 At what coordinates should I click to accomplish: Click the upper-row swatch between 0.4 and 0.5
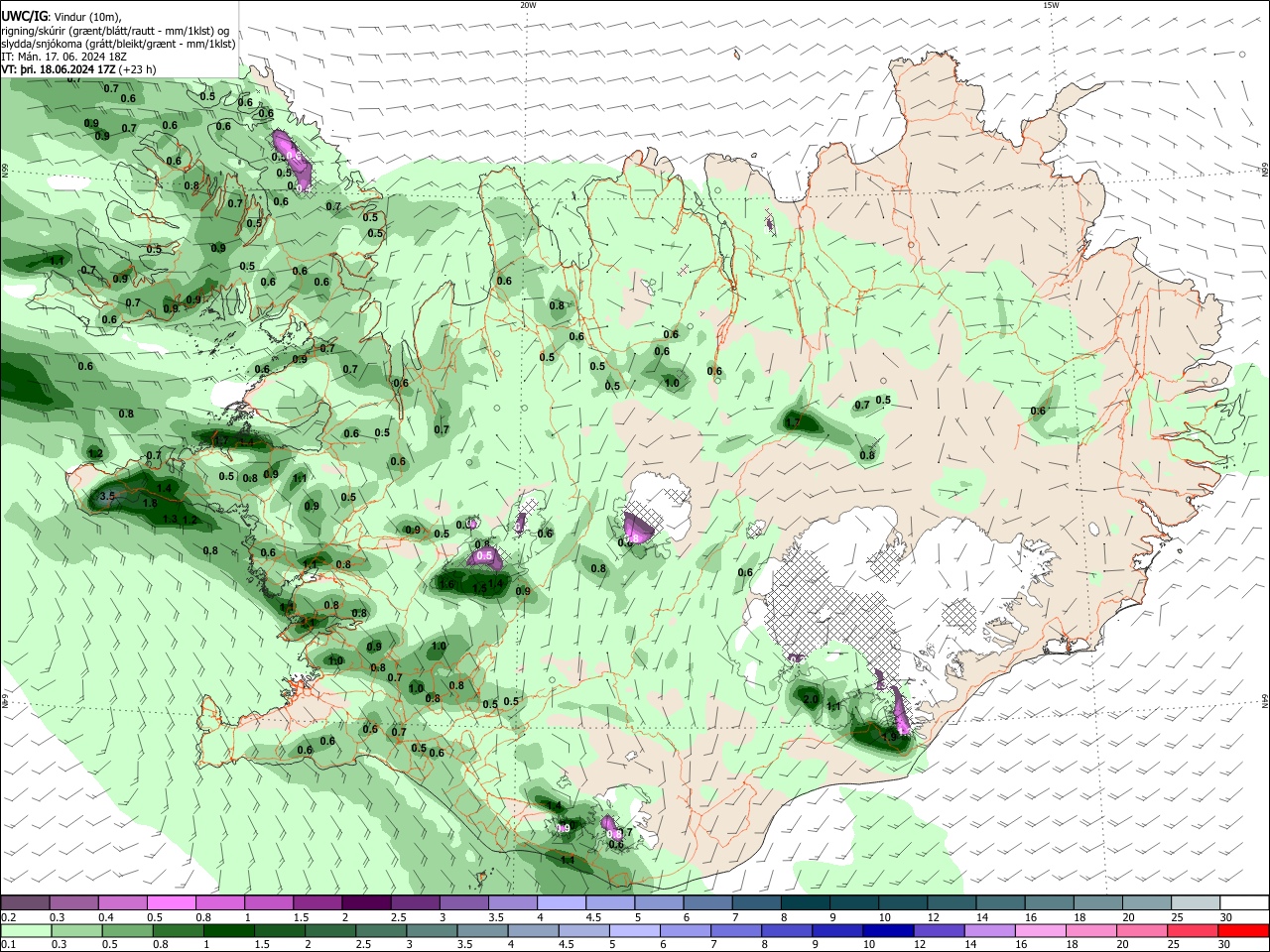[122, 902]
